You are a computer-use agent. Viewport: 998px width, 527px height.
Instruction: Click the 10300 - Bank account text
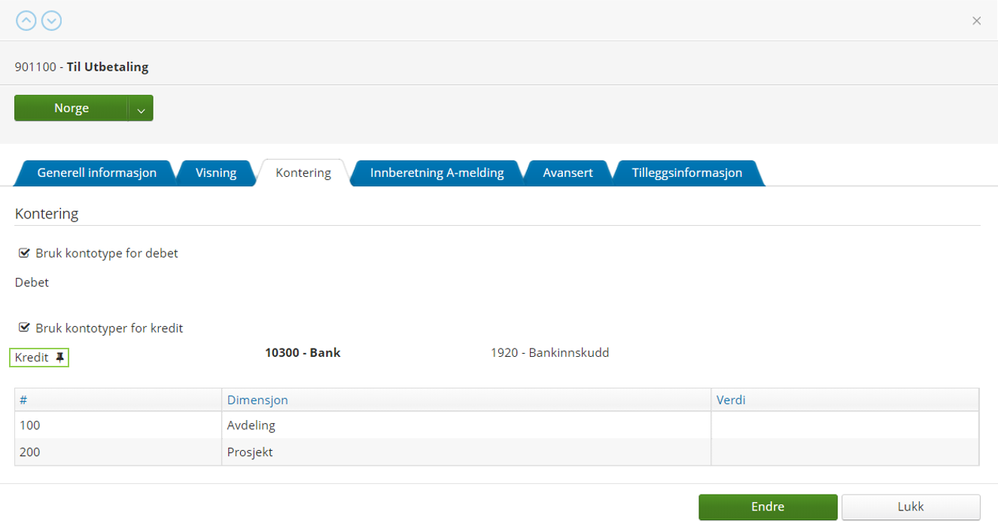point(303,353)
